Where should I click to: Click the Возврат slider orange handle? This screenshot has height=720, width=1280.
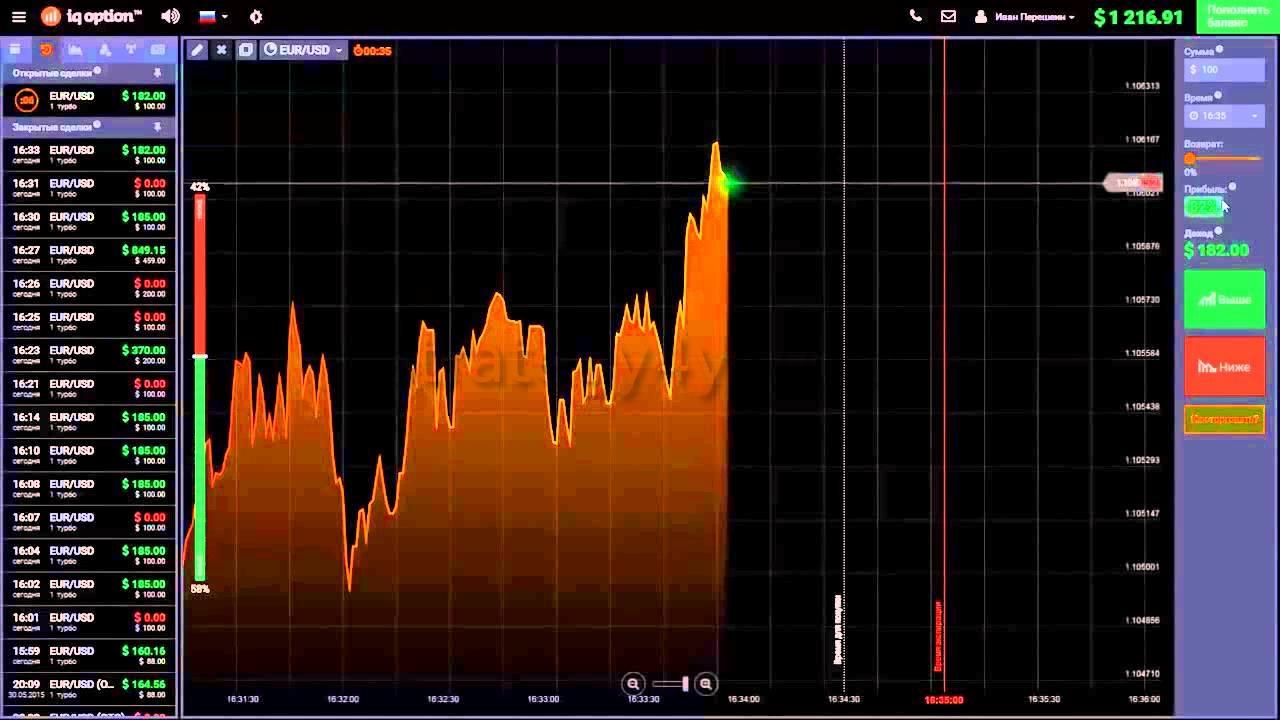pos(1190,159)
